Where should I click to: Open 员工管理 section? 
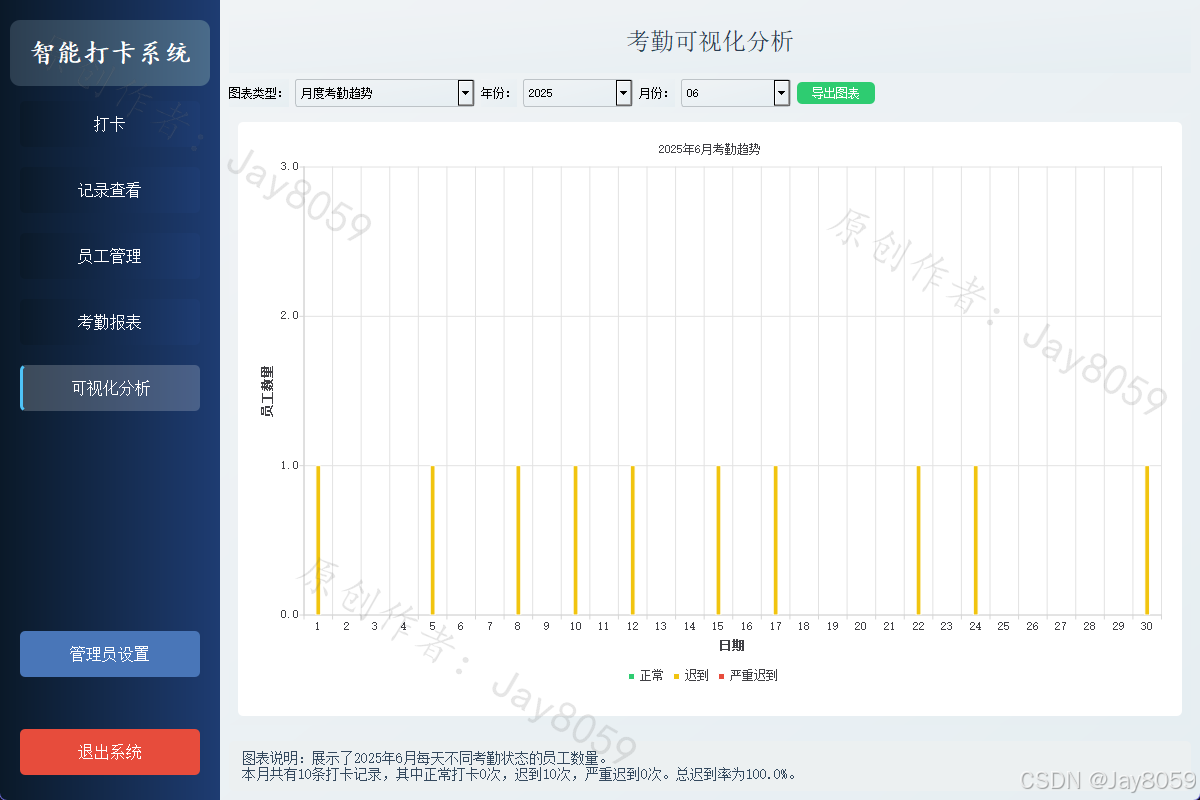(x=110, y=256)
